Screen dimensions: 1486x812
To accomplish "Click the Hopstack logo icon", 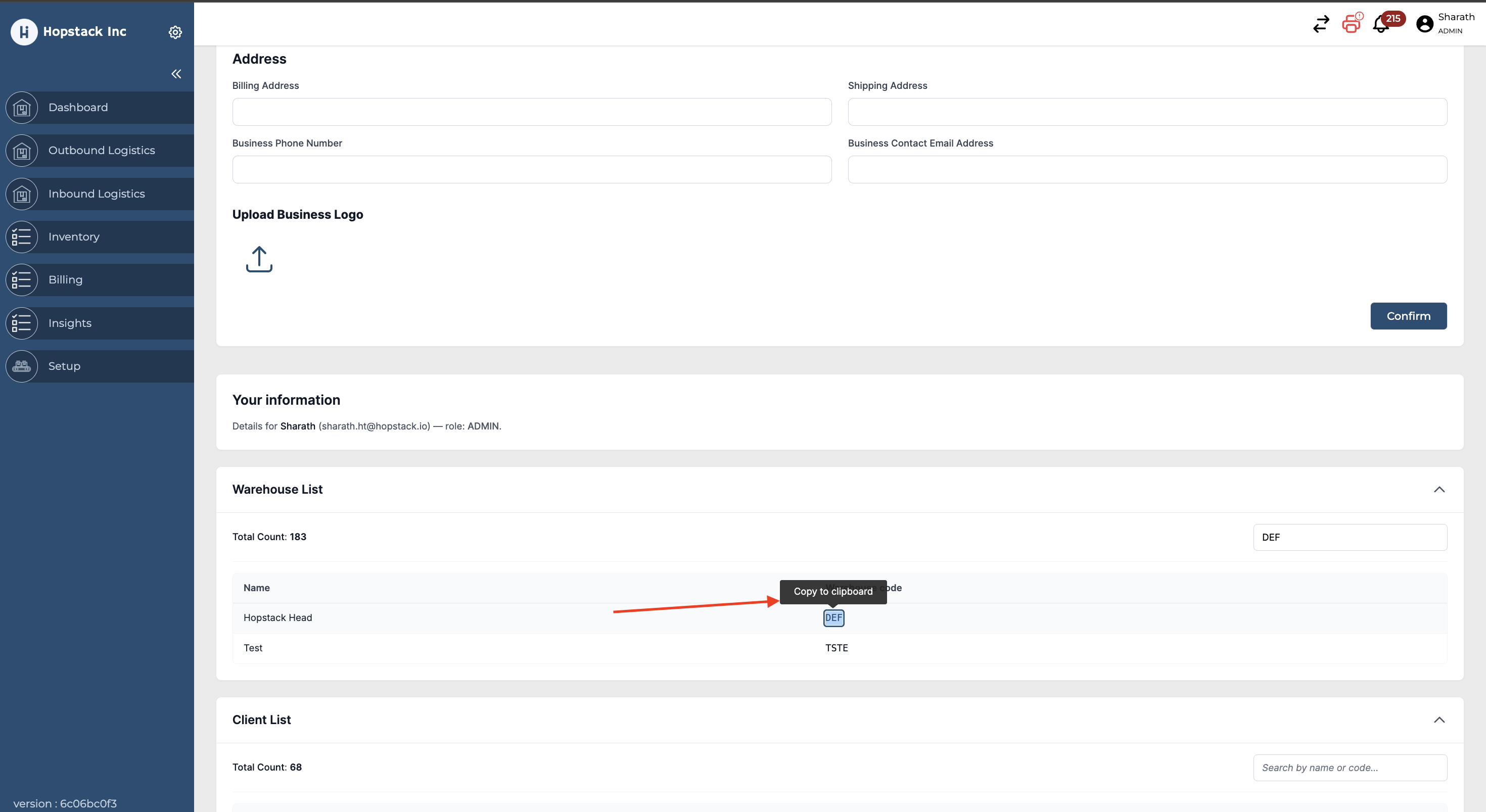I will (24, 32).
